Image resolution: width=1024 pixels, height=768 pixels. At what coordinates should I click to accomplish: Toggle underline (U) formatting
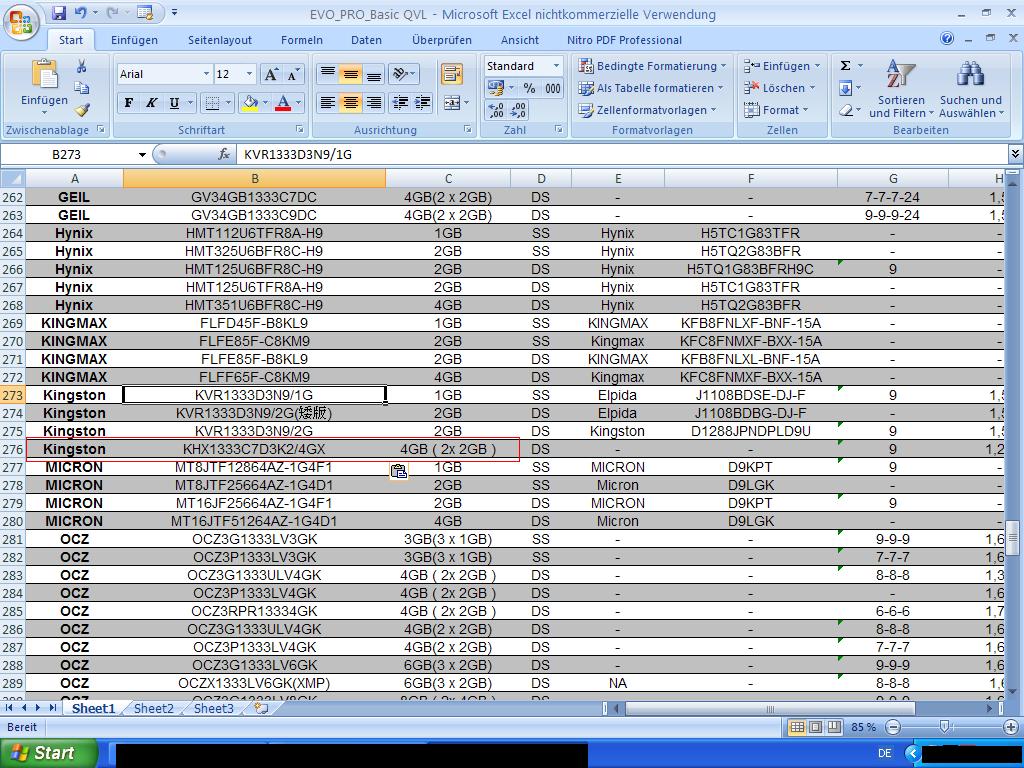(x=174, y=103)
